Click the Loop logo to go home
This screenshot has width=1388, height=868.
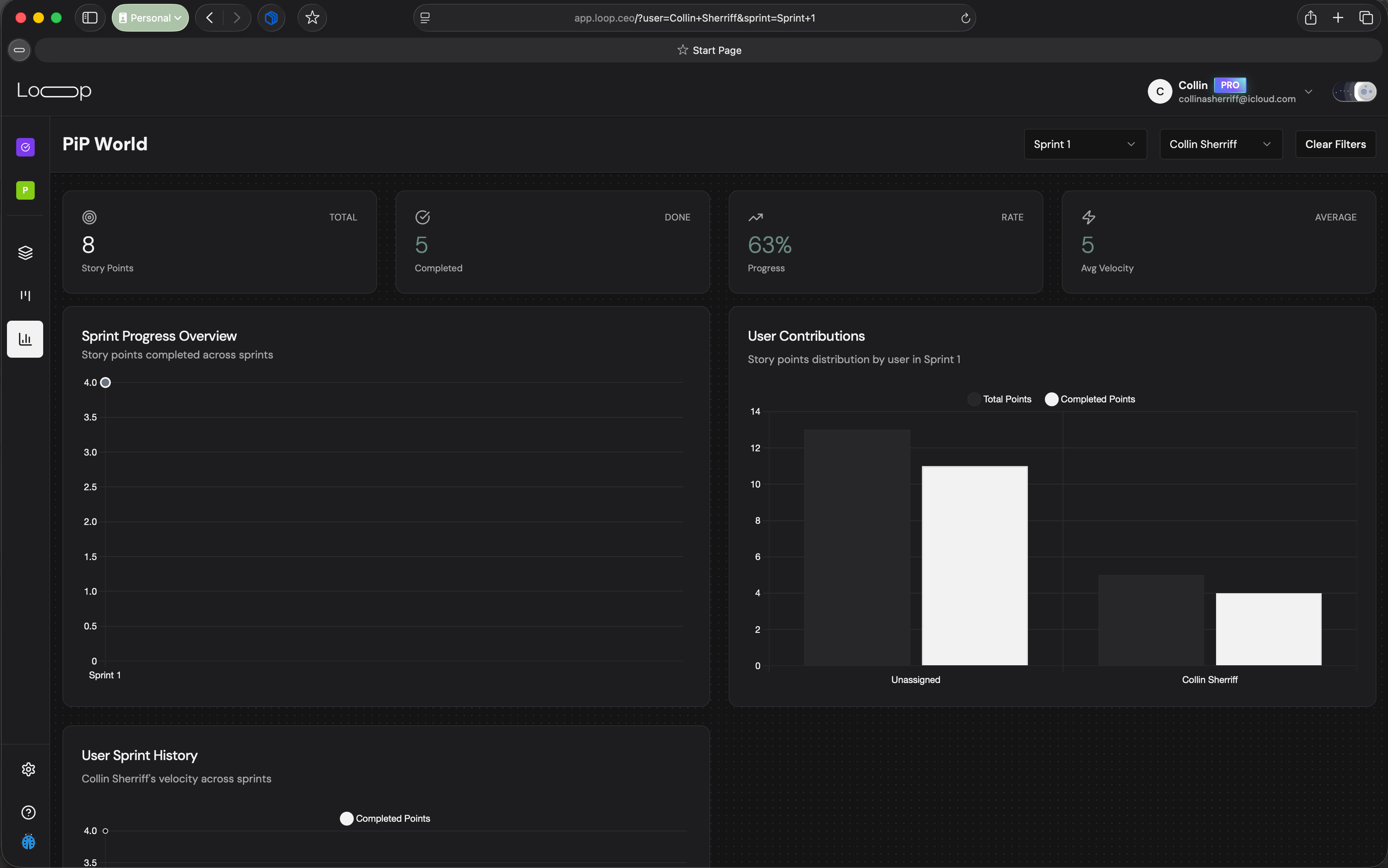pyautogui.click(x=54, y=91)
